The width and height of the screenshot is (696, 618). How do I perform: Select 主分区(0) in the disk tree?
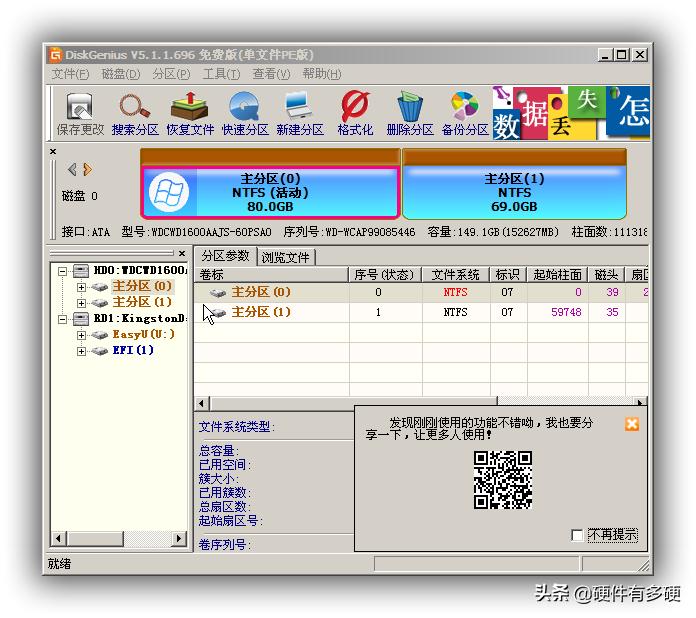[x=142, y=286]
